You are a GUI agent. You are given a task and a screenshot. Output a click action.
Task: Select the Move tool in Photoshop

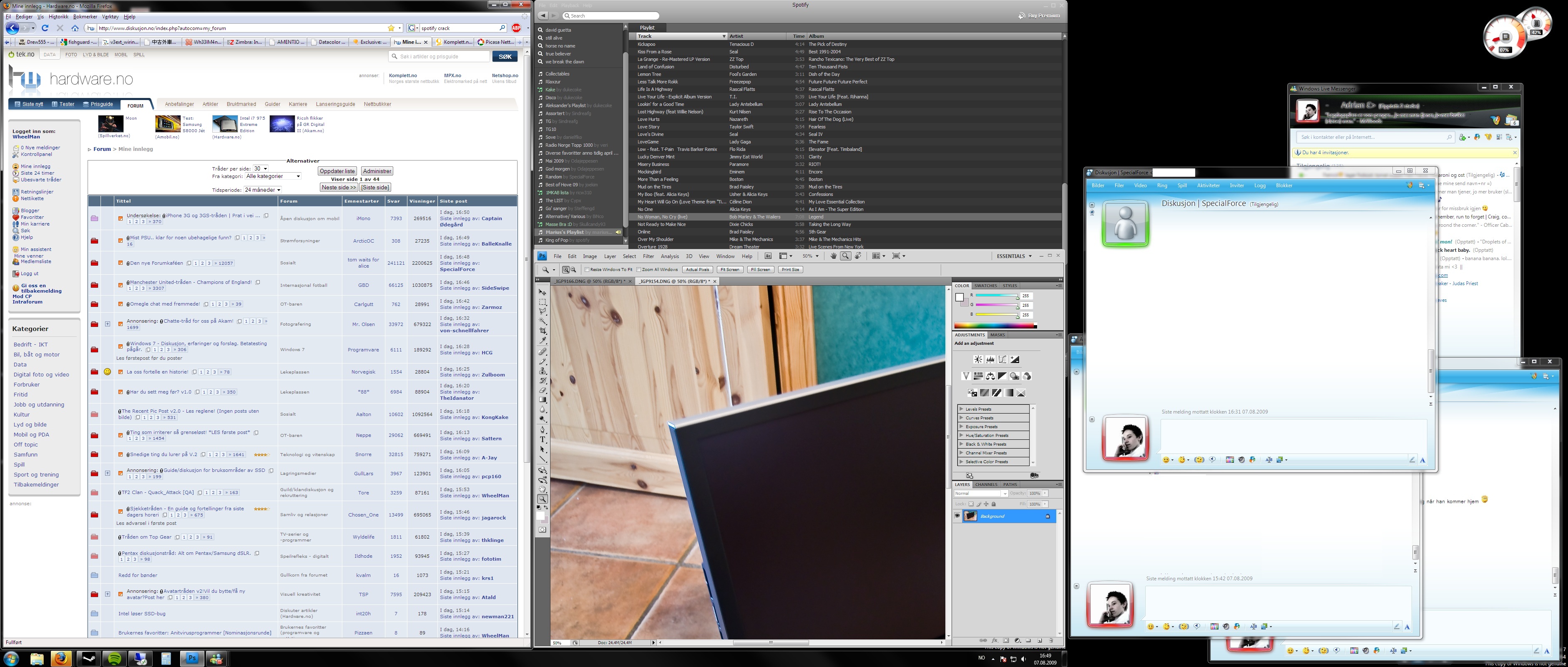tap(543, 292)
